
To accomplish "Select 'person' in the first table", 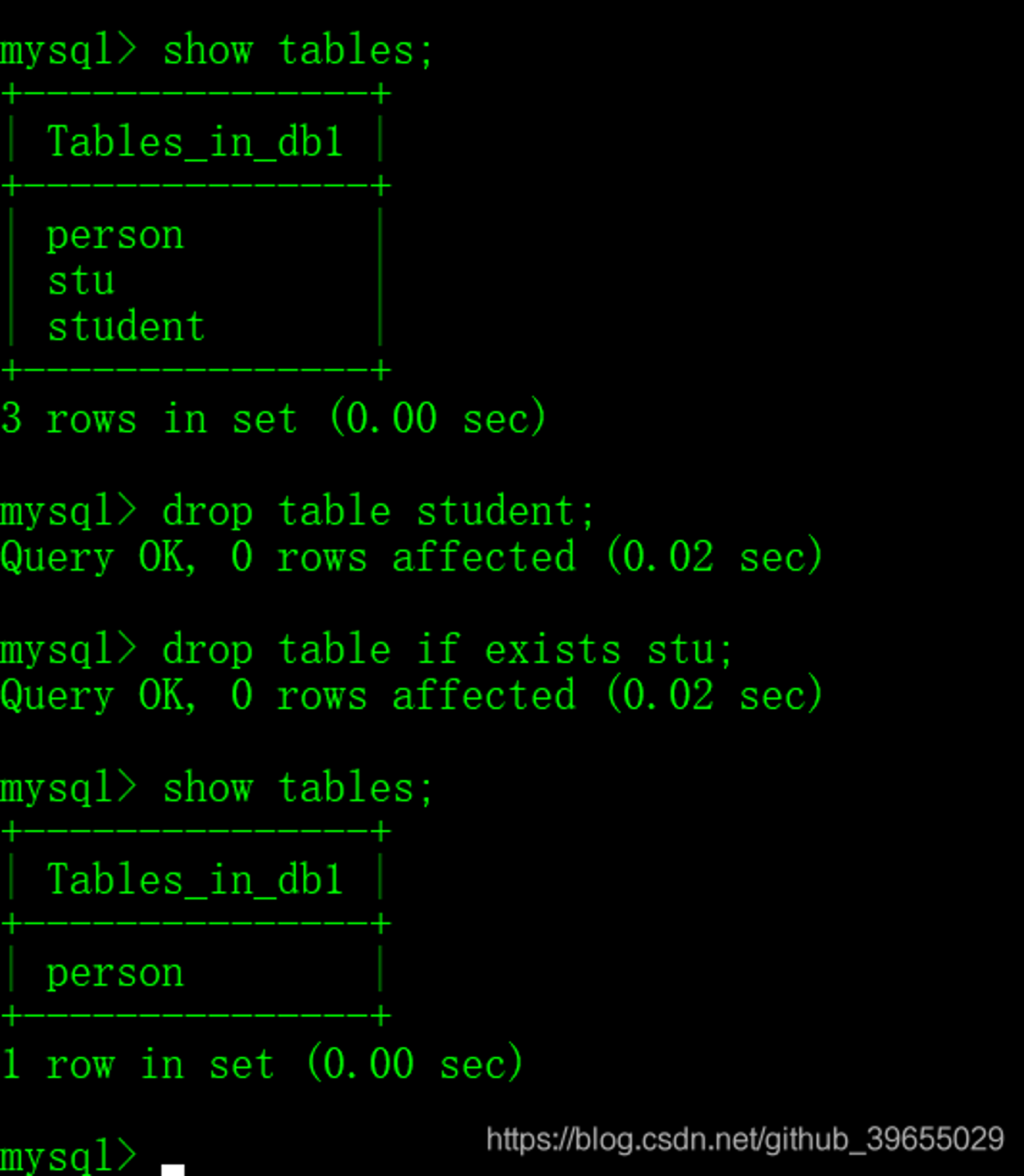I will tap(115, 237).
